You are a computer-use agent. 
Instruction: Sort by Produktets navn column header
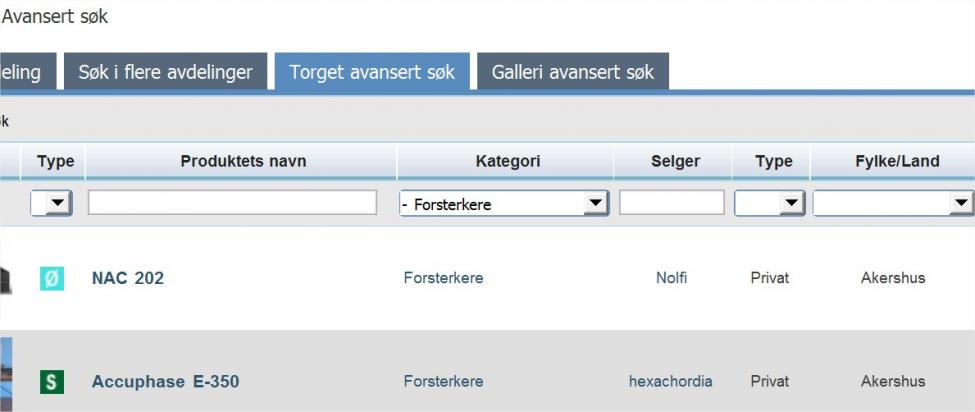[243, 161]
